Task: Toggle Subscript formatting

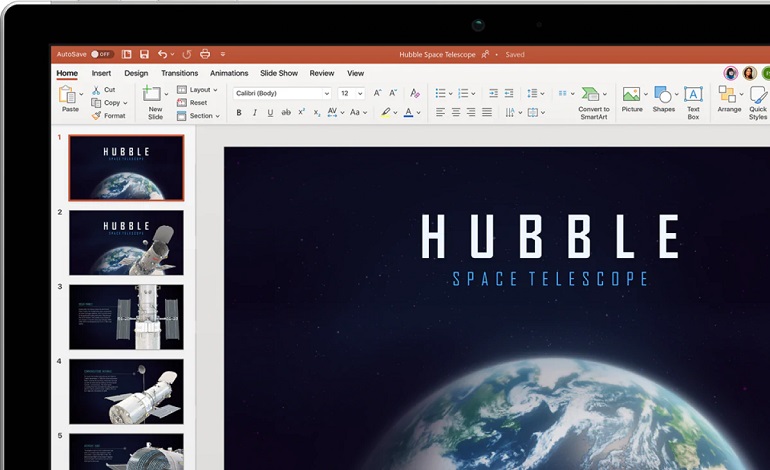Action: coord(317,113)
